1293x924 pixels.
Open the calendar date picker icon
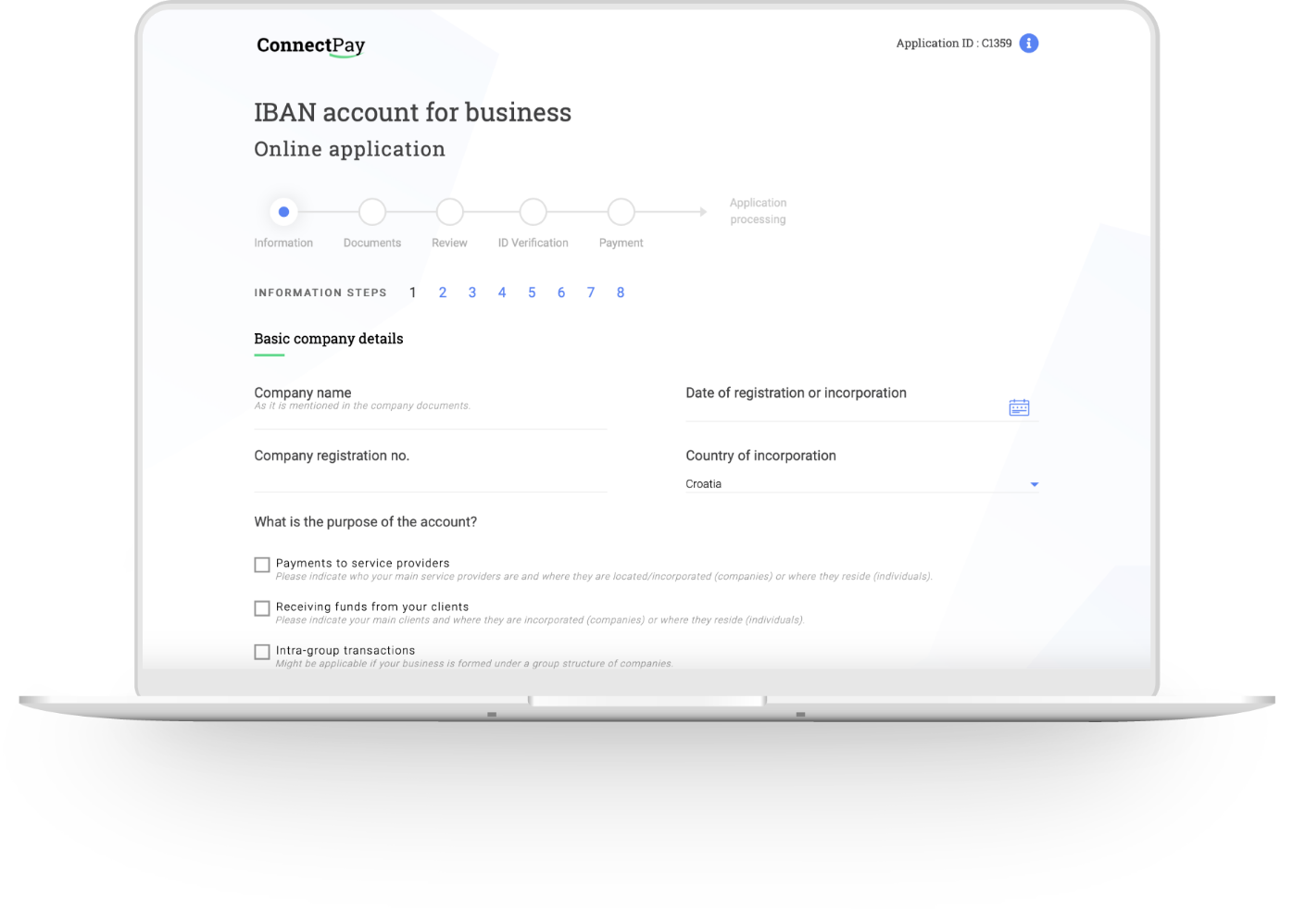coord(1019,407)
